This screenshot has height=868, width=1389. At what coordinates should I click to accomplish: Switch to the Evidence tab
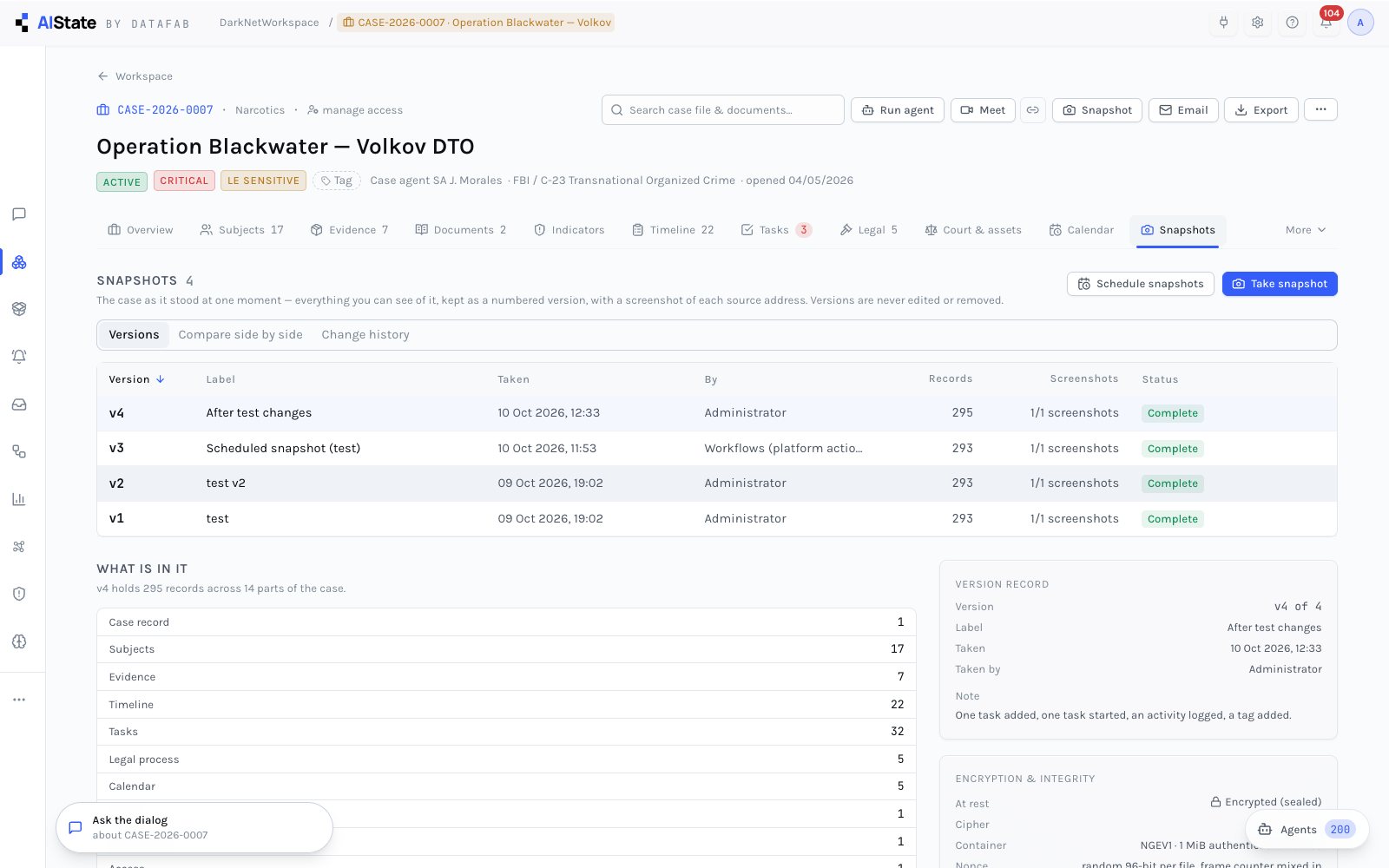[350, 230]
